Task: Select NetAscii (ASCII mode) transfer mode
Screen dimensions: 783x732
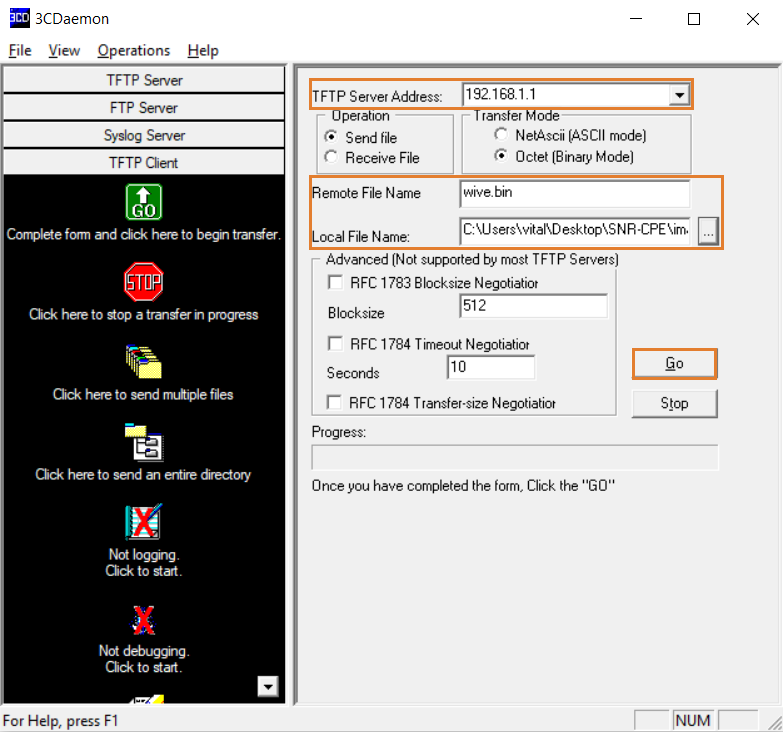Action: pos(502,135)
